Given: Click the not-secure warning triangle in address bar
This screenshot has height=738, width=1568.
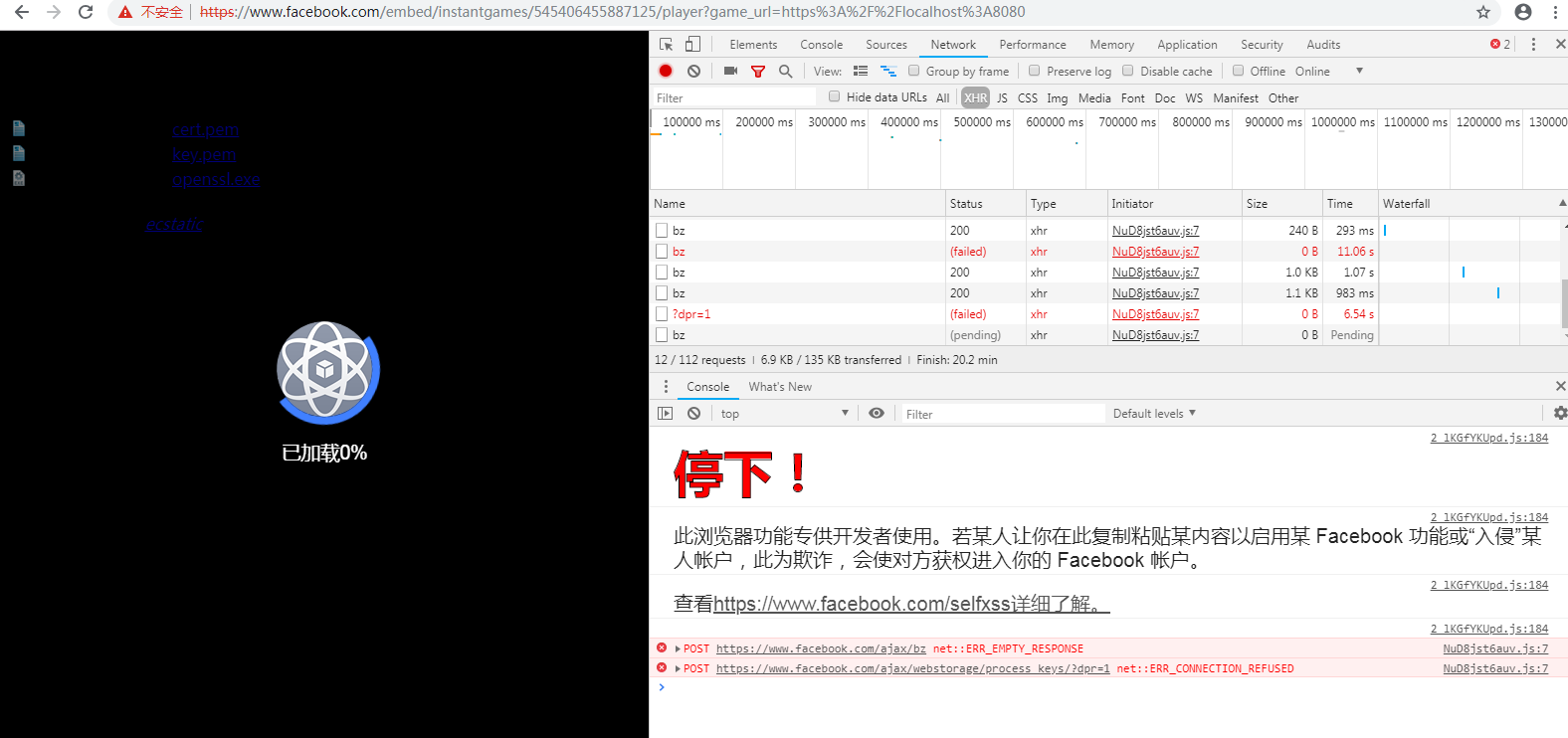Looking at the screenshot, I should [125, 12].
